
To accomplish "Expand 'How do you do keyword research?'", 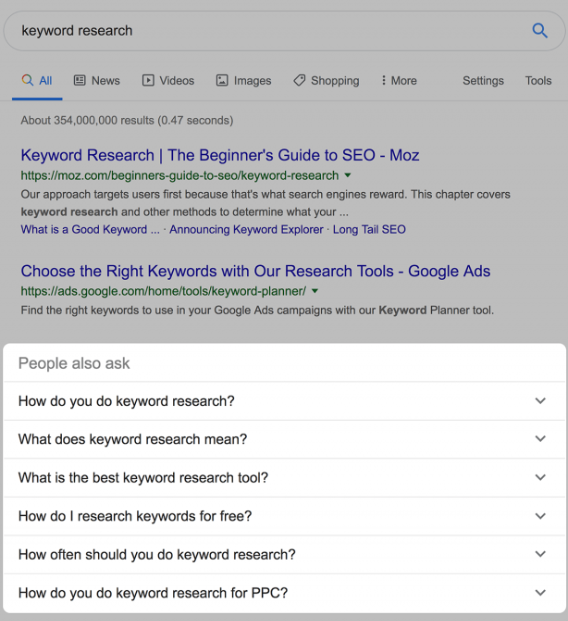I will tap(284, 401).
